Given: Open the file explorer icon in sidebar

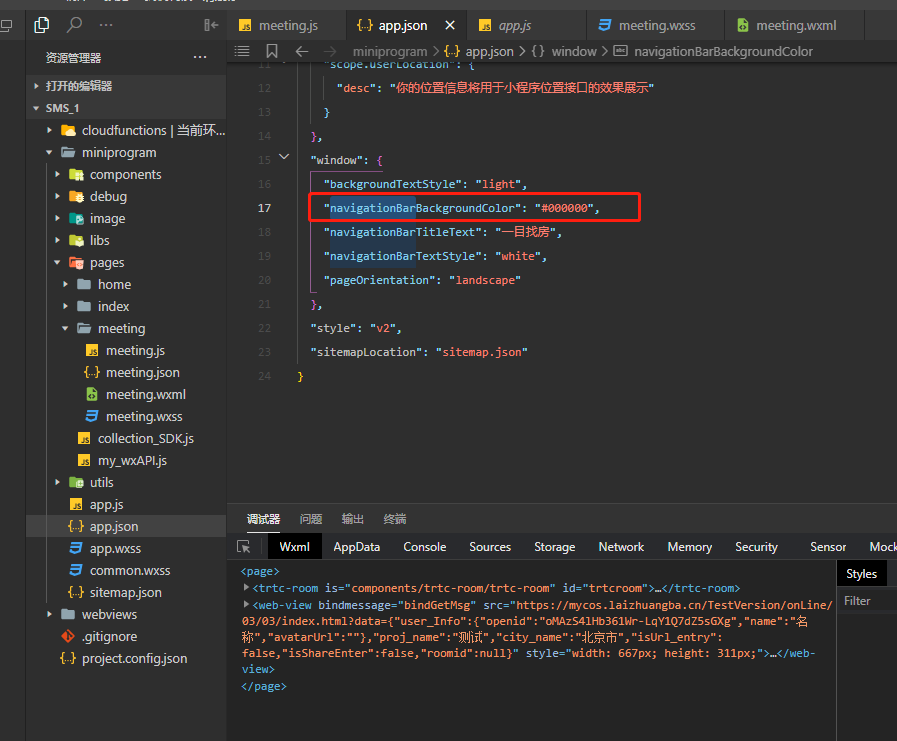Looking at the screenshot, I should (x=41, y=25).
